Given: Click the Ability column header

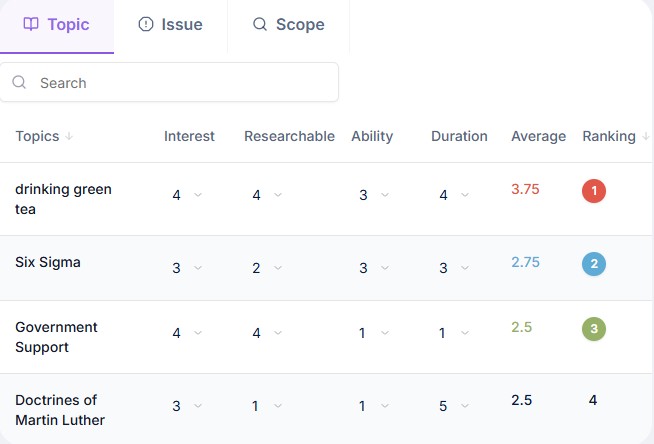Looking at the screenshot, I should [x=372, y=136].
